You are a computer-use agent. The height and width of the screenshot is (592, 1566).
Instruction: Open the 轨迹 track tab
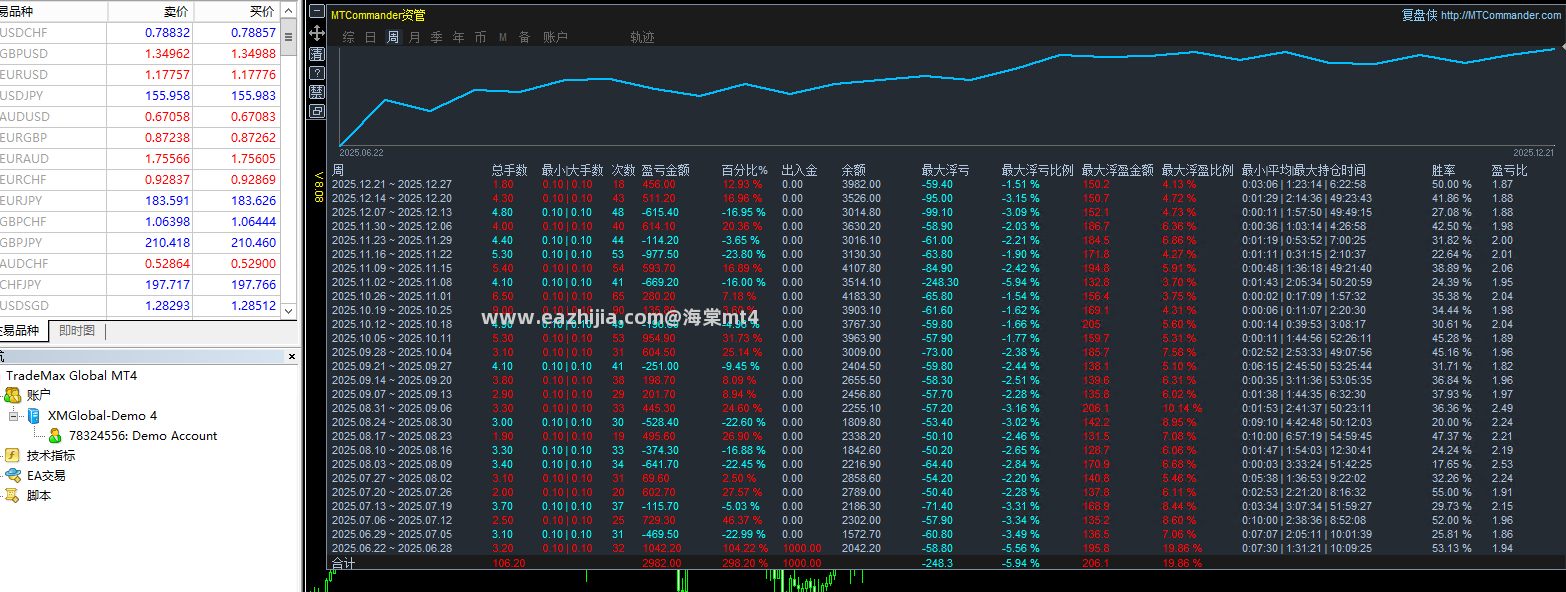point(642,37)
